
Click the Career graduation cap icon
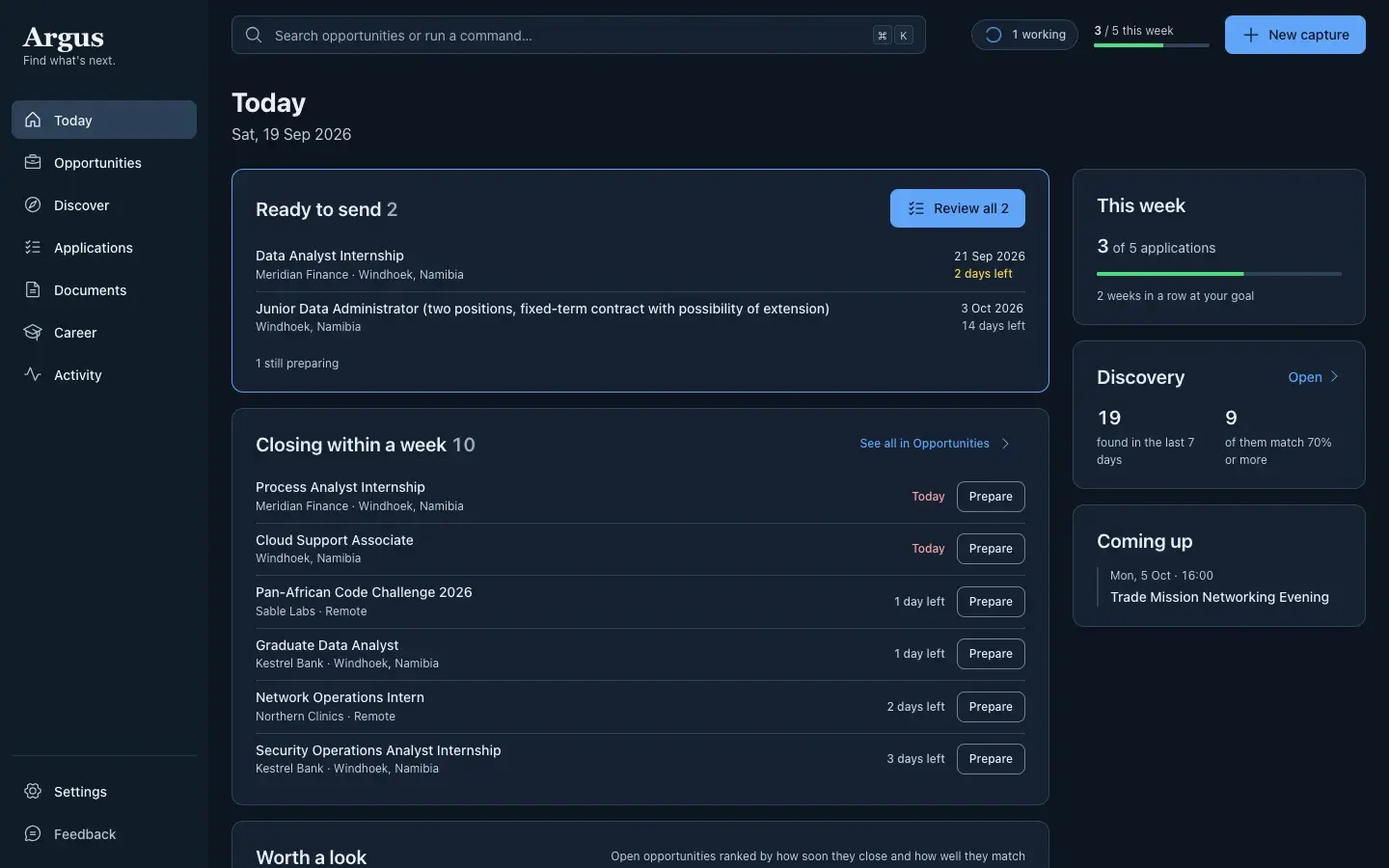pos(33,332)
